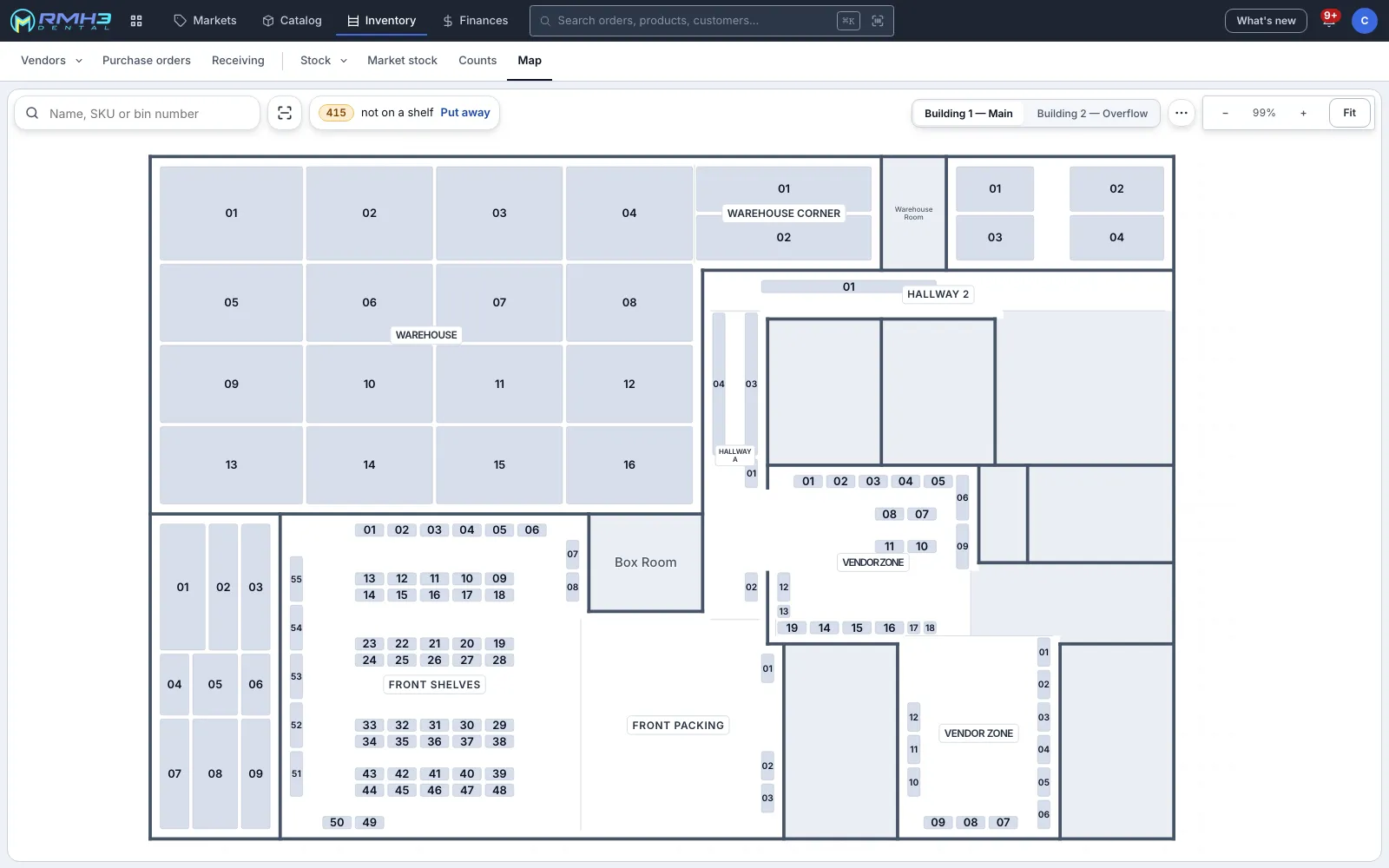Click the 99% zoom level value
Viewport: 1389px width, 868px height.
pyautogui.click(x=1264, y=113)
